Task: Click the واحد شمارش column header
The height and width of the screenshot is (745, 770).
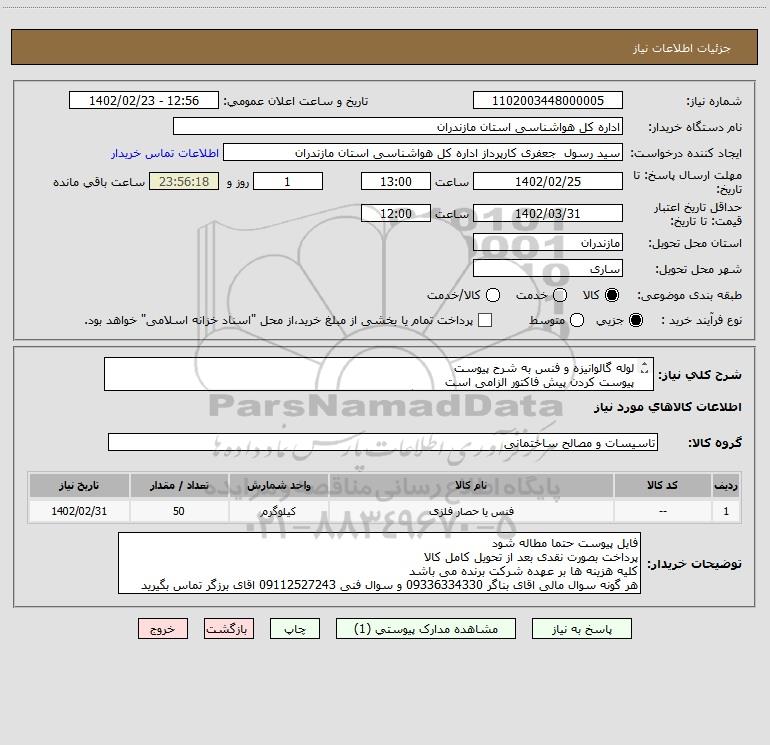Action: 278,485
